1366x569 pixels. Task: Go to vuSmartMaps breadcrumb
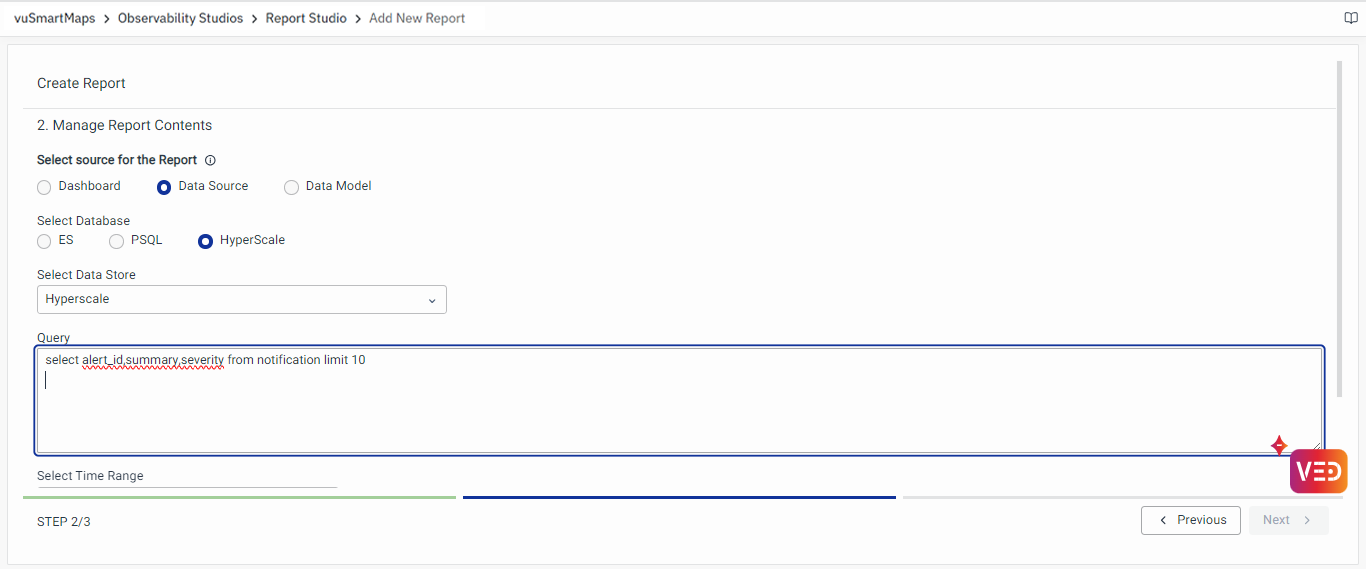55,18
